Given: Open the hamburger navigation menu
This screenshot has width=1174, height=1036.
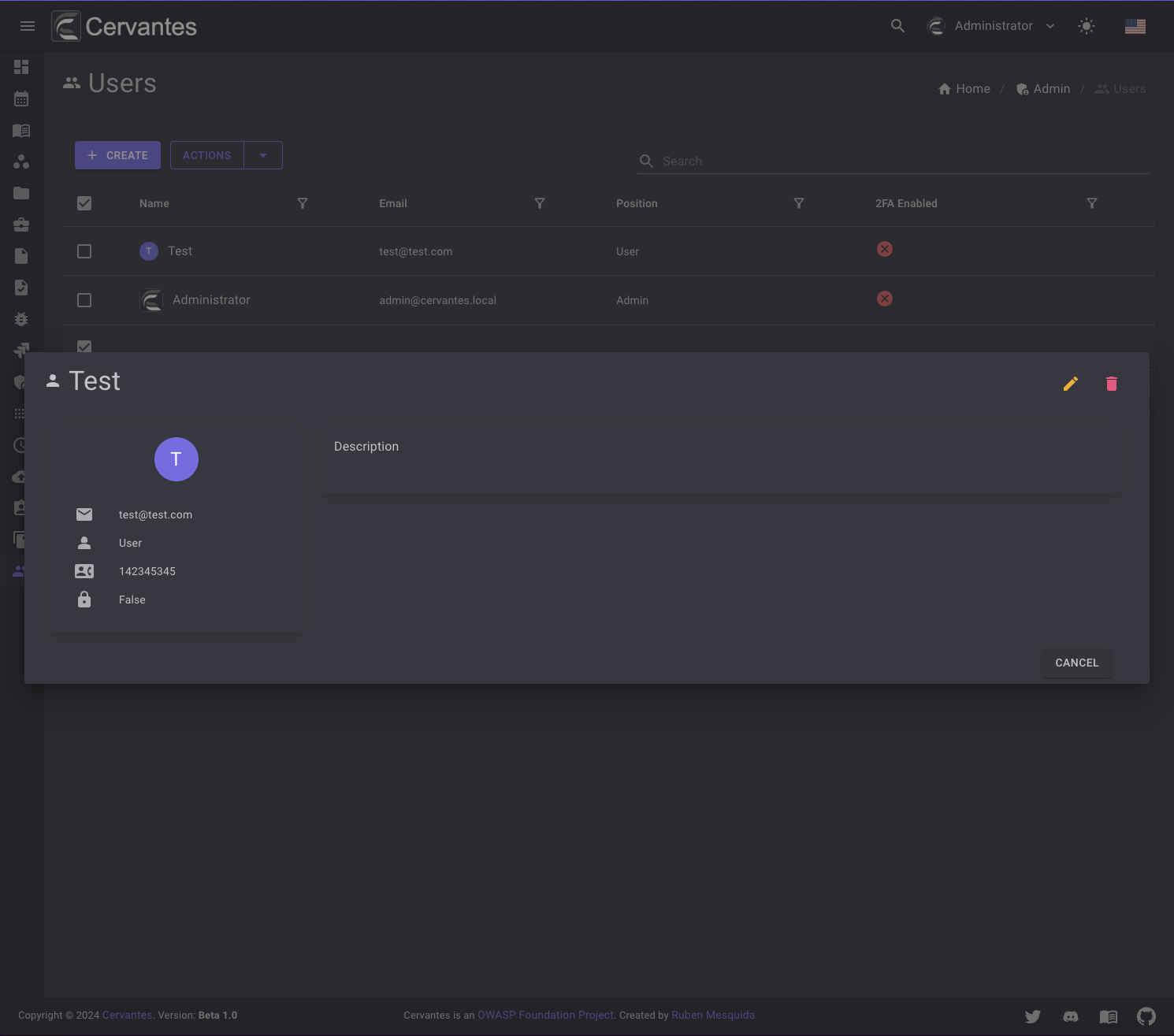Looking at the screenshot, I should (28, 26).
